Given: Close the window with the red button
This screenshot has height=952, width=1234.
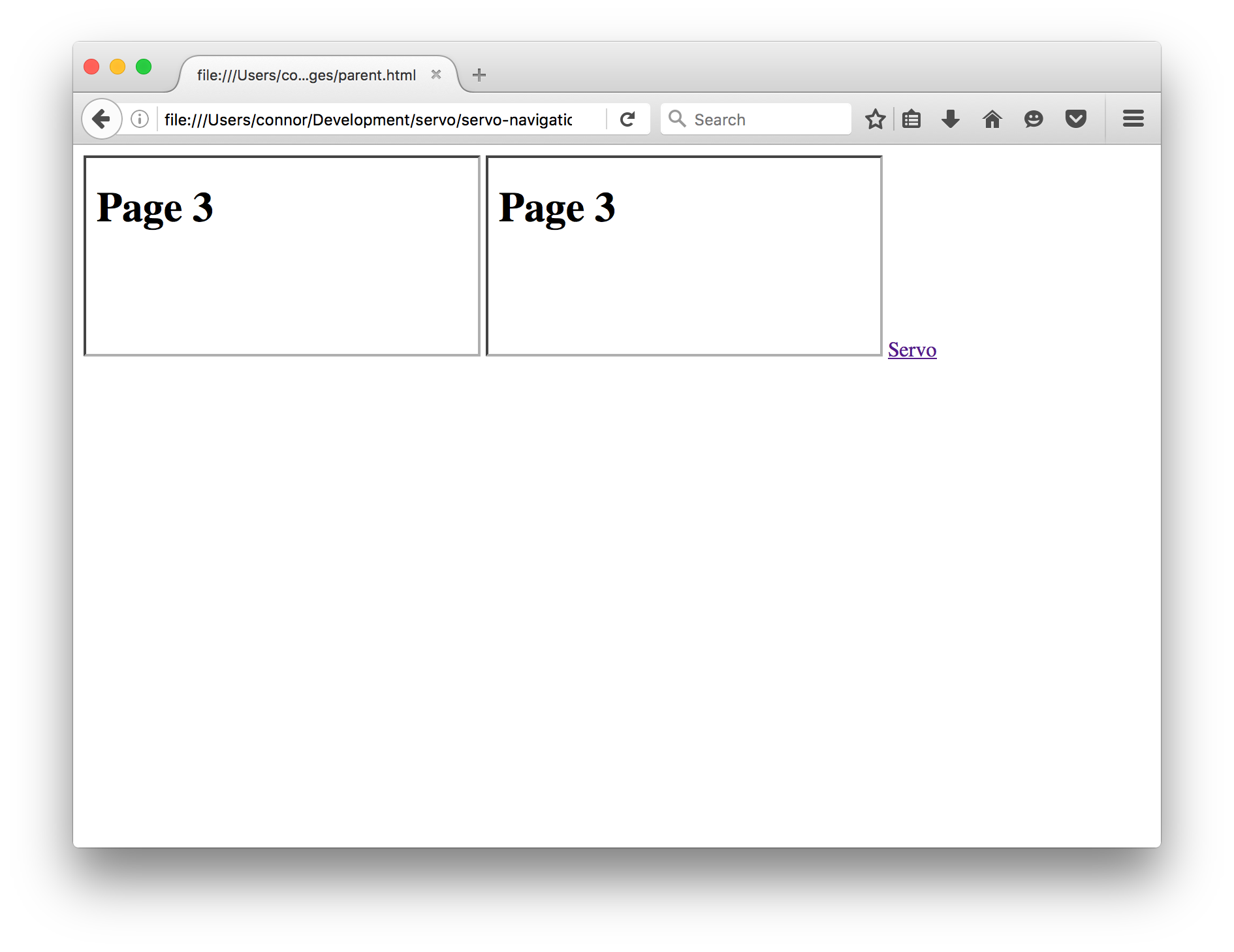Looking at the screenshot, I should point(91,67).
